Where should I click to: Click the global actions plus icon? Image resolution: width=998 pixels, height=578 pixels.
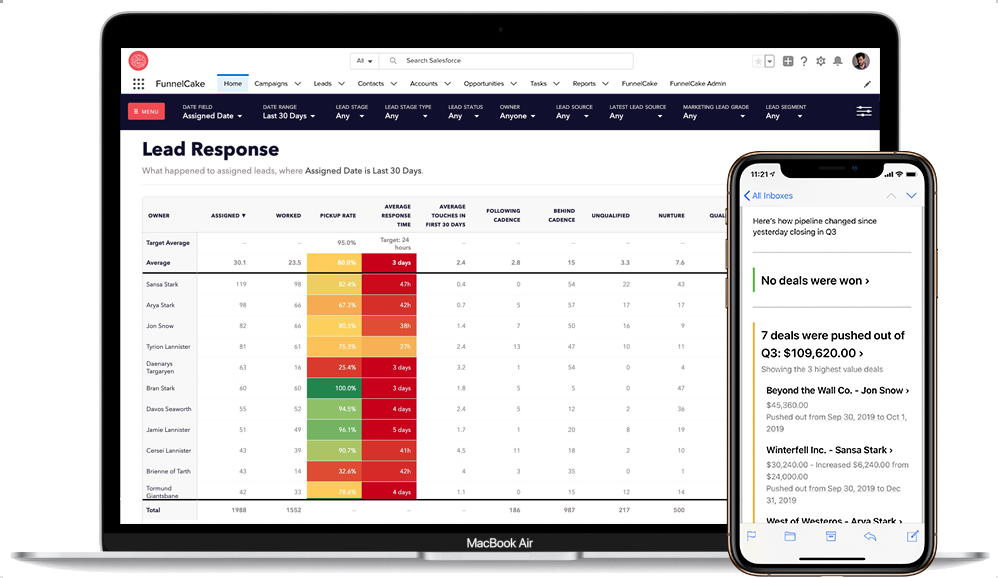(x=787, y=61)
